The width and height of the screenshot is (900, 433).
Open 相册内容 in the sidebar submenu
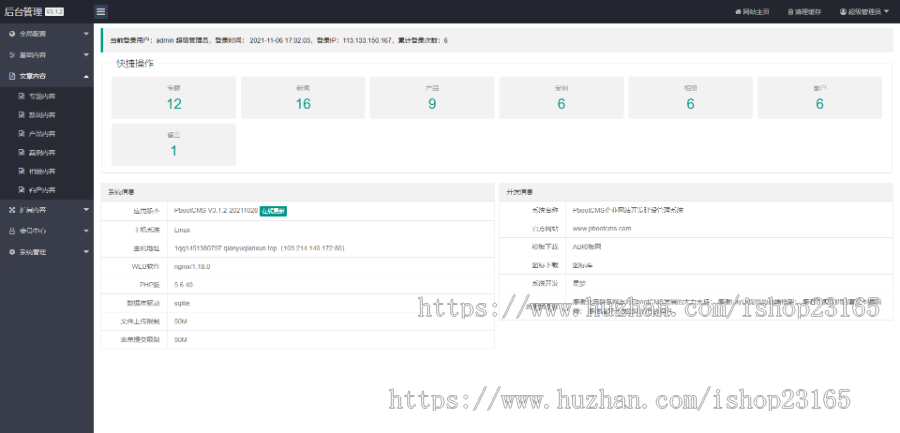(x=46, y=171)
